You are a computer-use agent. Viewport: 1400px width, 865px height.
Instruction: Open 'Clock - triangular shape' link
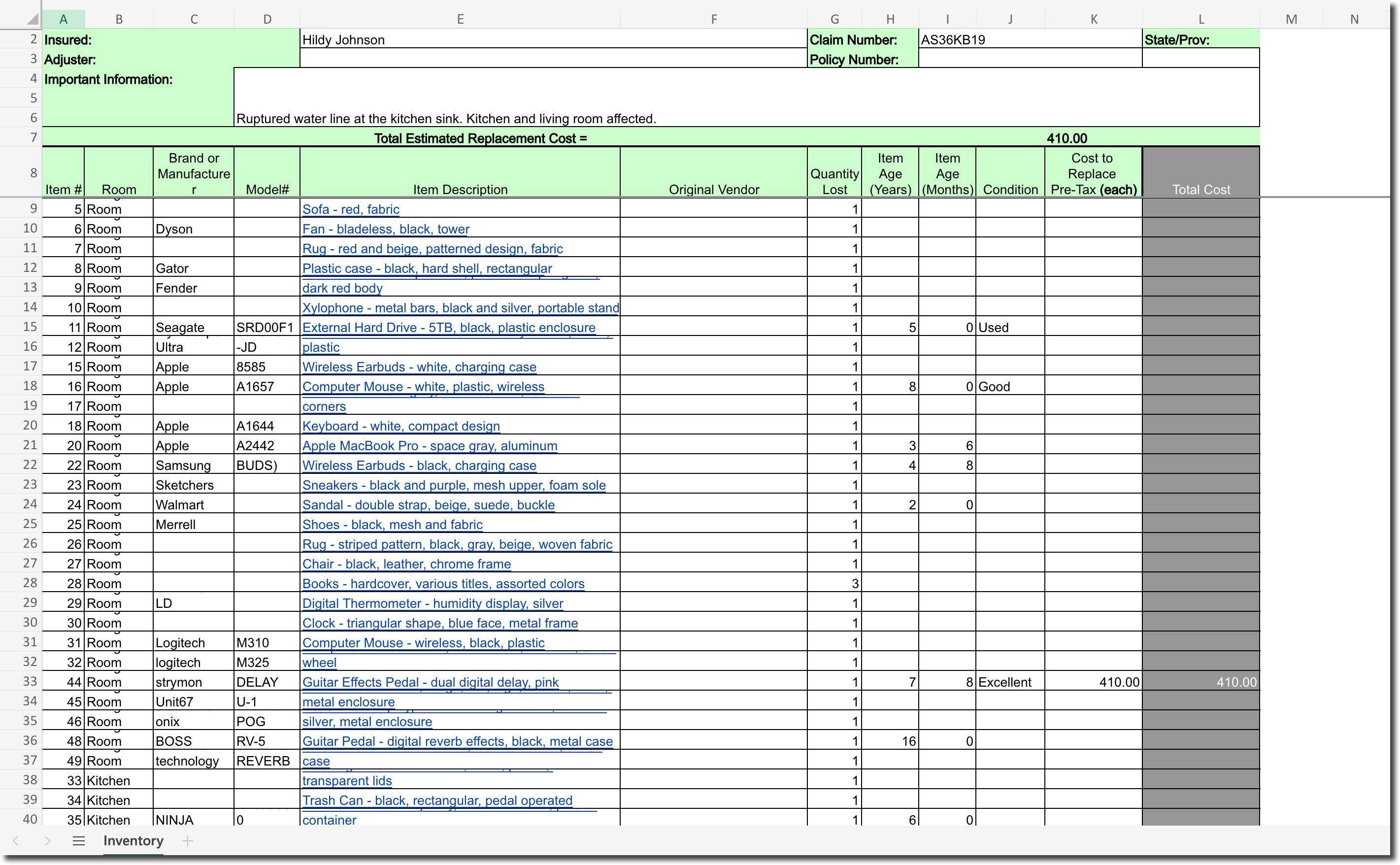440,624
